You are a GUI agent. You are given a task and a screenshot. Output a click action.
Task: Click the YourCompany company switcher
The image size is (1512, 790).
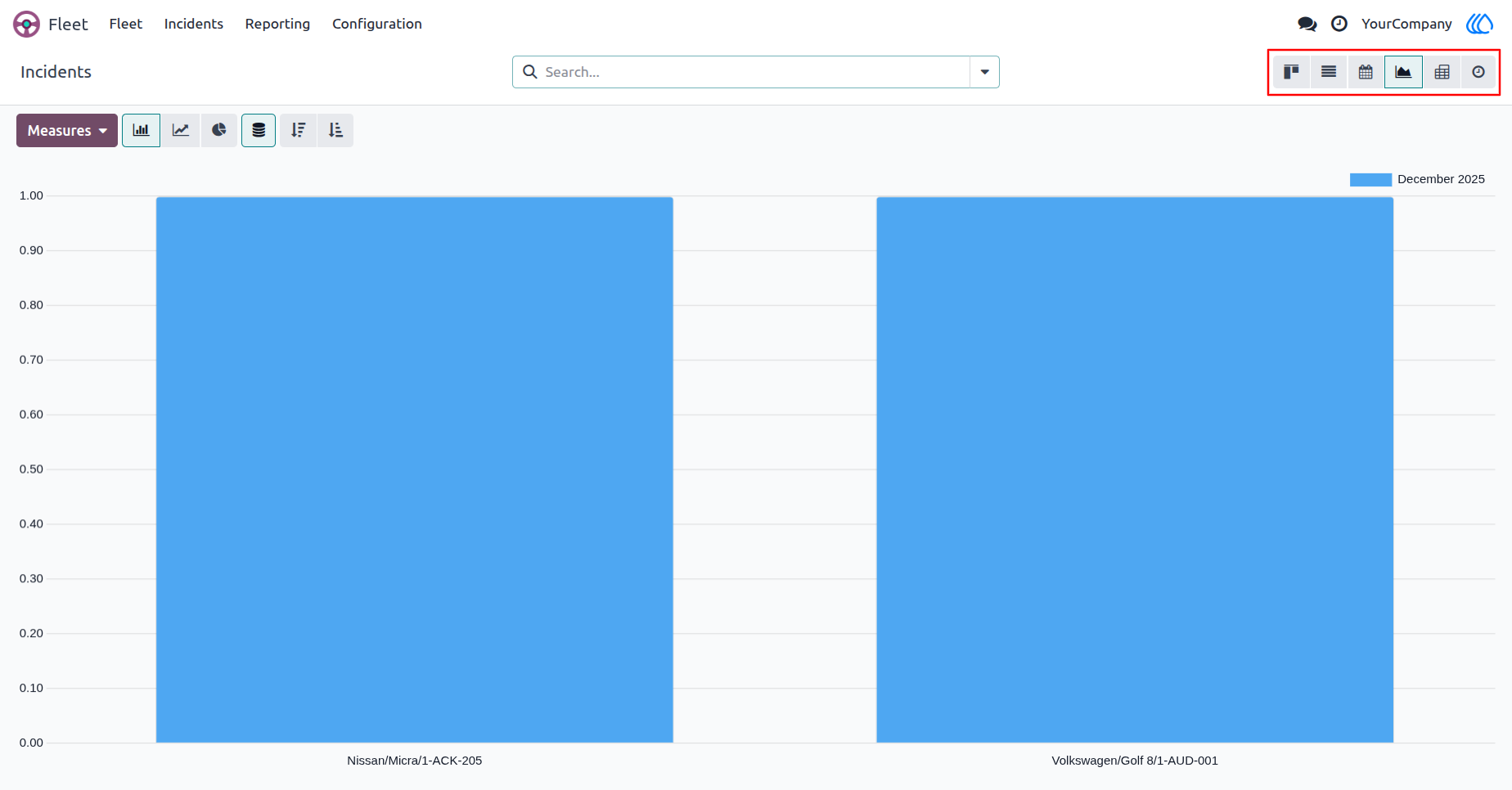click(1406, 24)
